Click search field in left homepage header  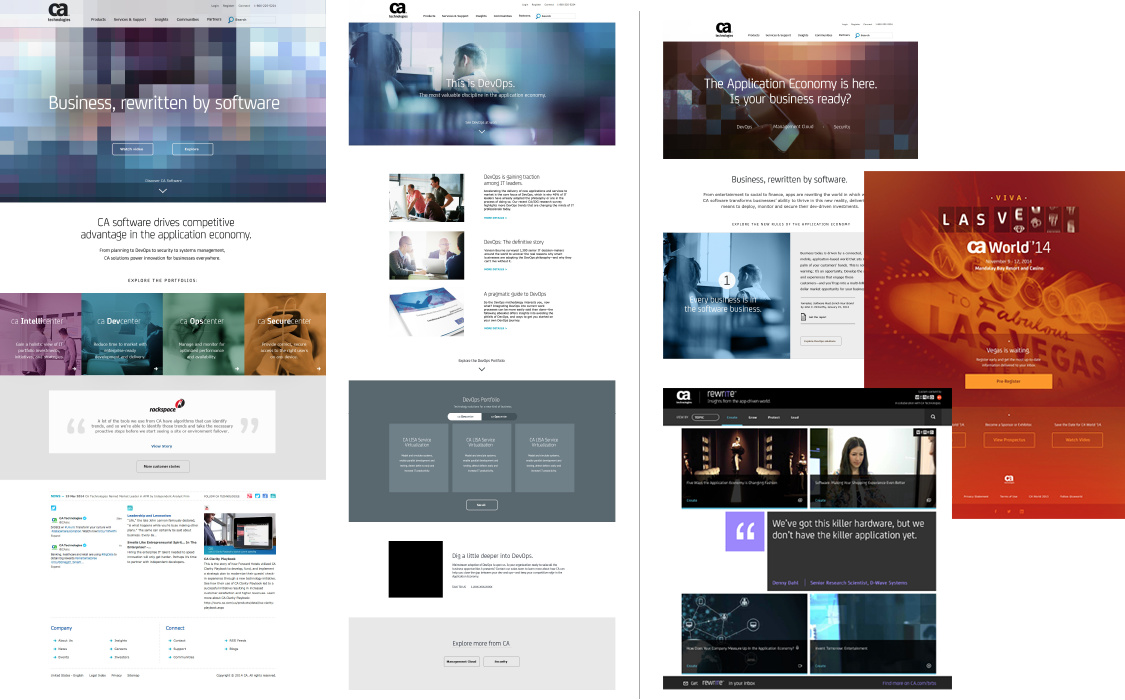point(254,19)
